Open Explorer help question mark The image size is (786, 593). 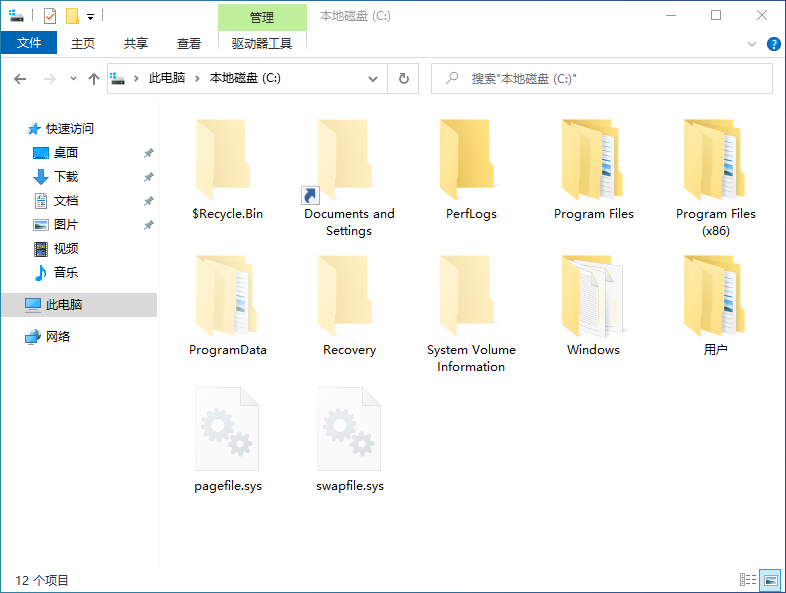(773, 44)
